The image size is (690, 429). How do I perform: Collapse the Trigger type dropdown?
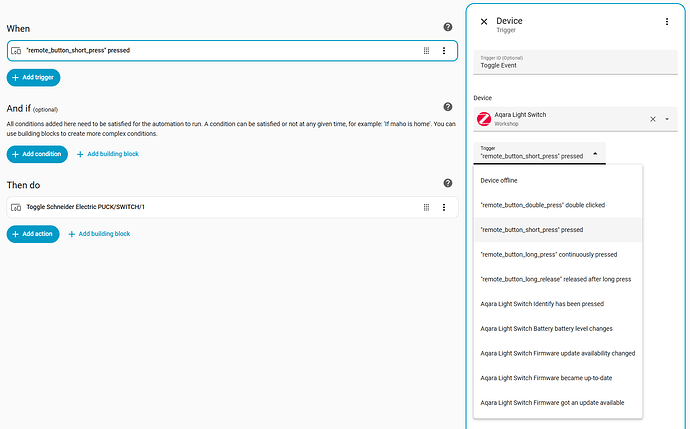point(596,154)
